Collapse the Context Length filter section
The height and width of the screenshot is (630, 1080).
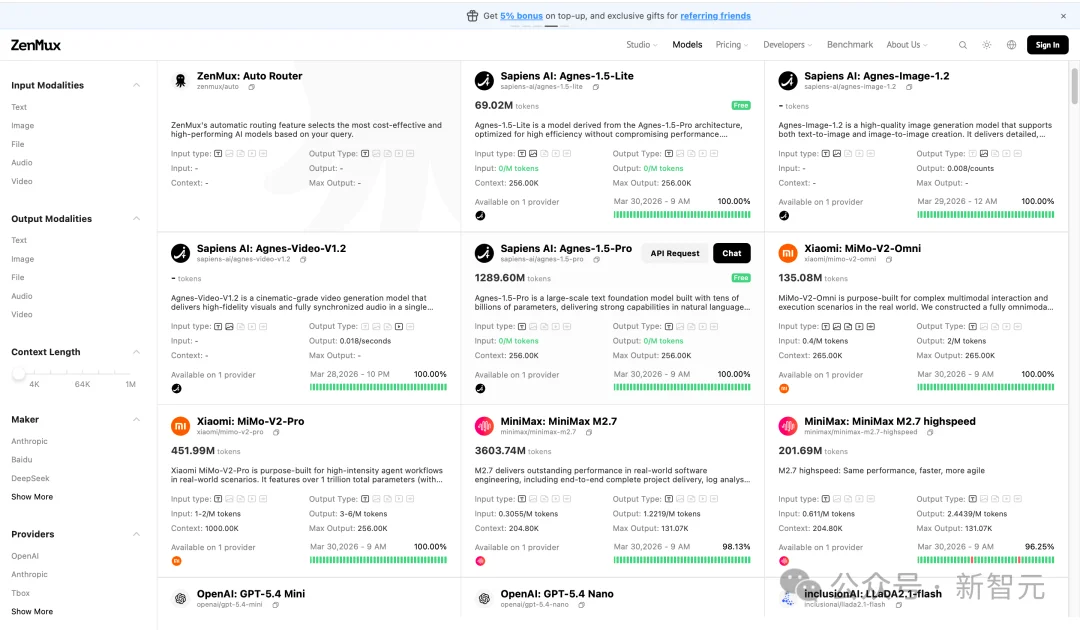point(136,352)
